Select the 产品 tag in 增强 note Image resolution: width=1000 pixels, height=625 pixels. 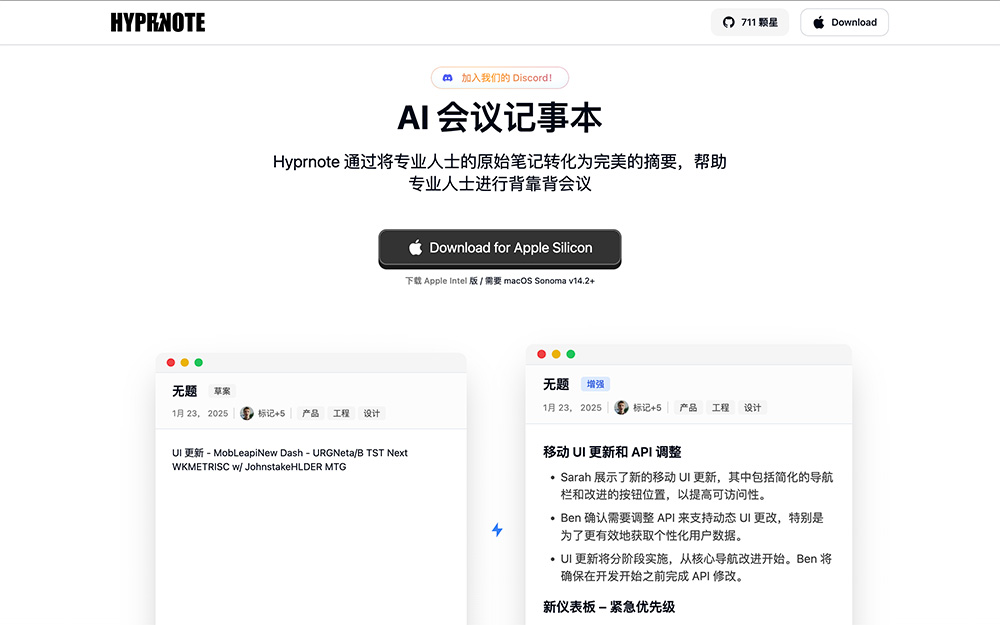click(688, 408)
